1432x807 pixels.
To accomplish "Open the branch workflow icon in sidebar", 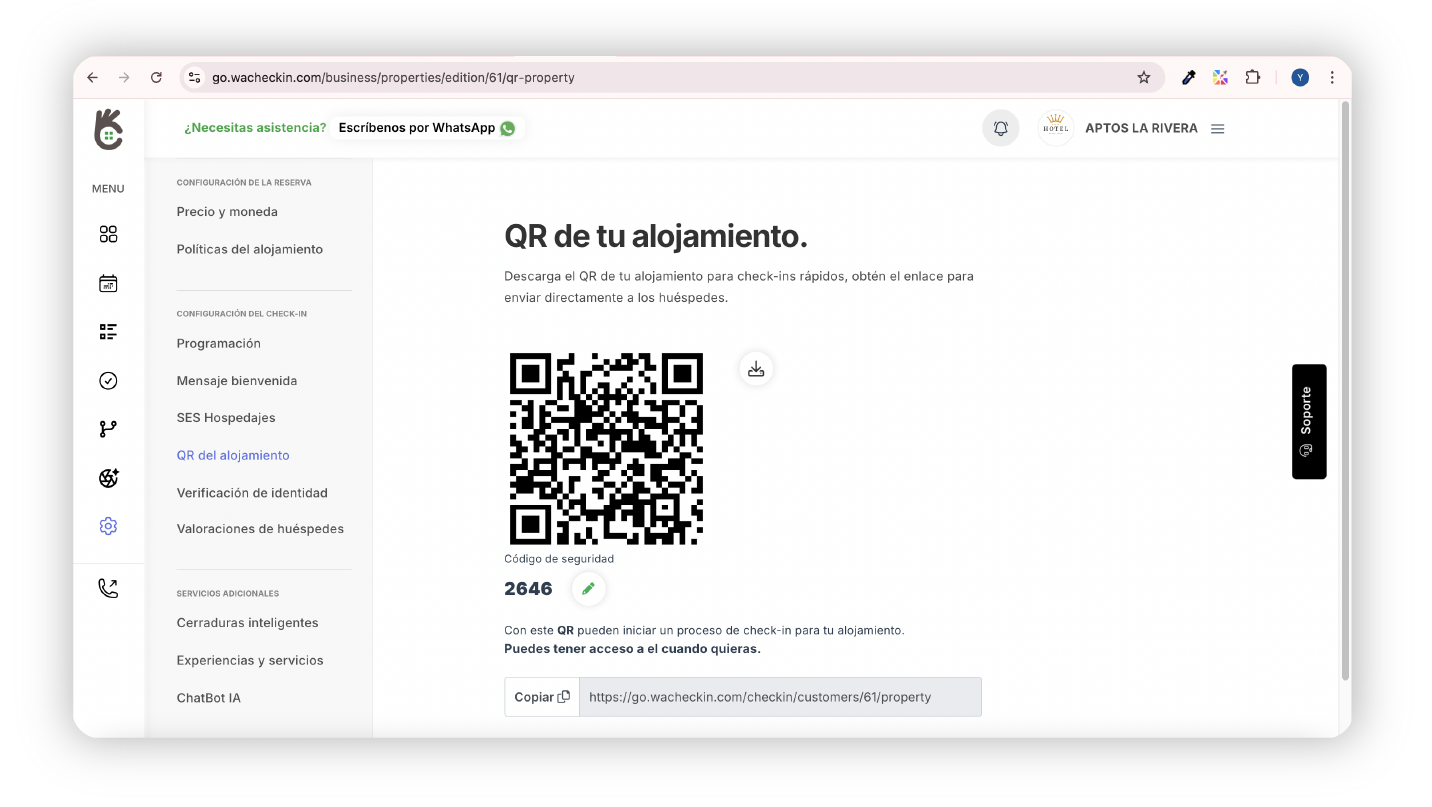I will pos(108,429).
